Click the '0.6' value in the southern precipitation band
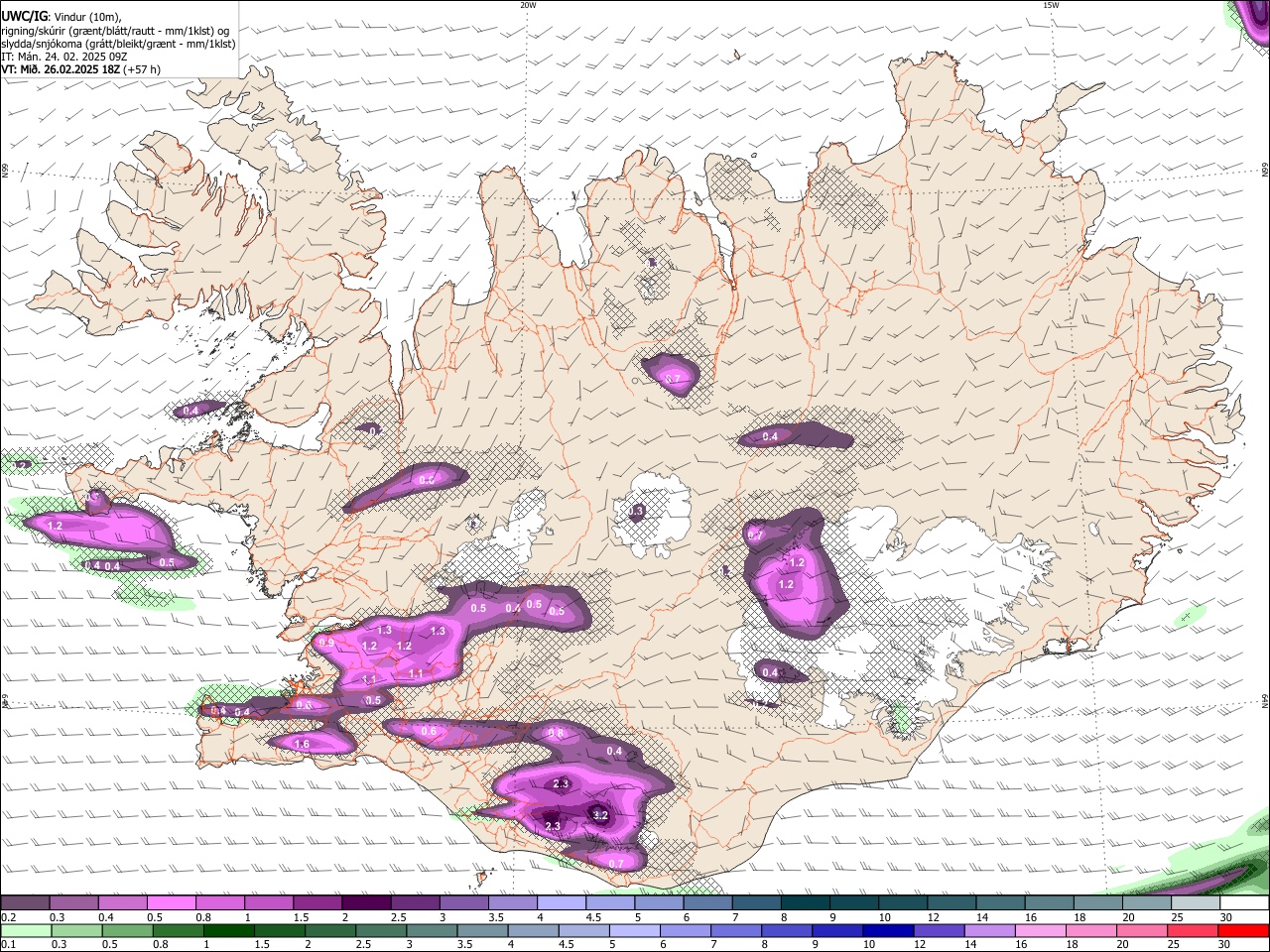The image size is (1270, 952). coord(429,731)
